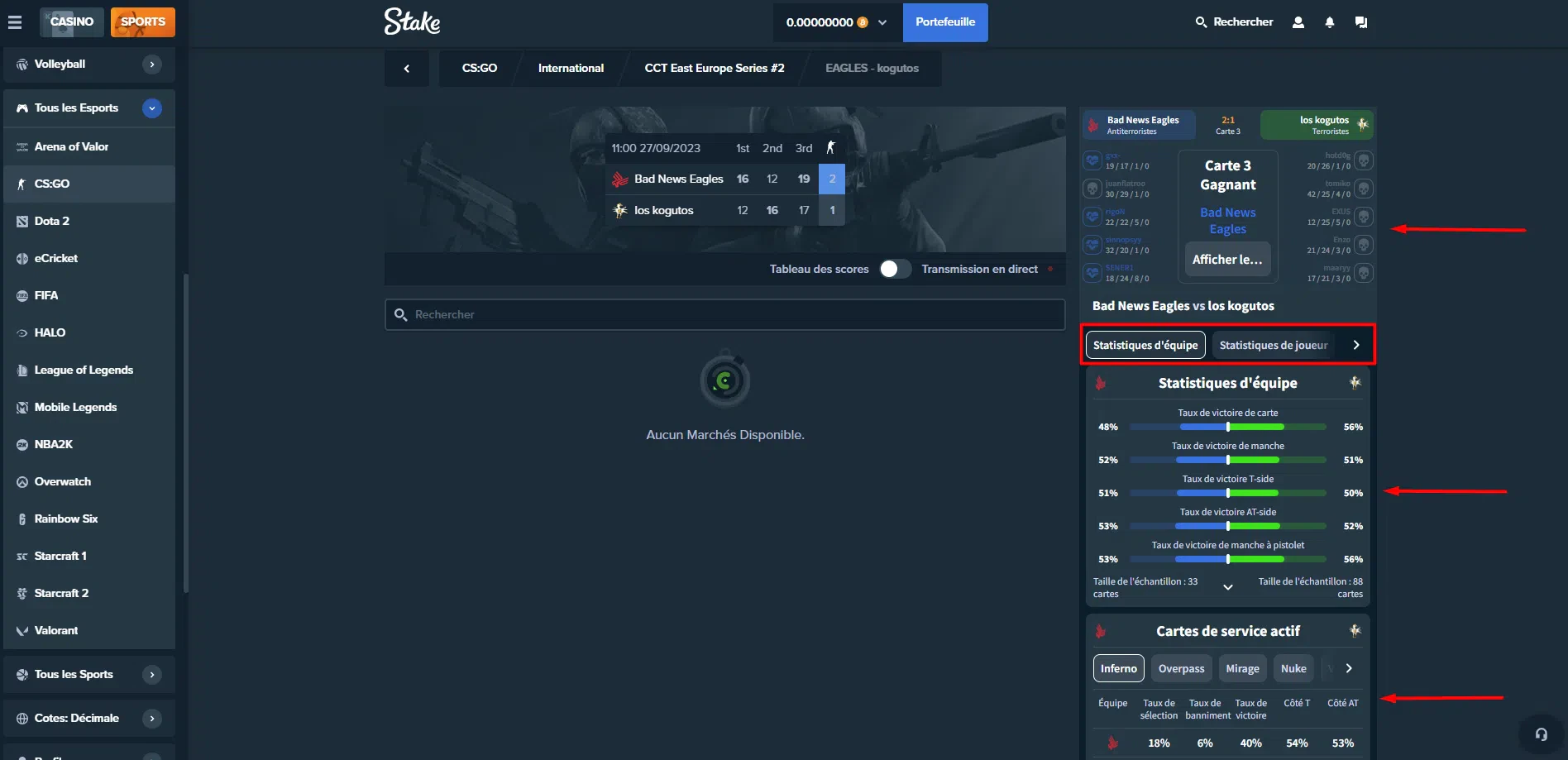Show more statistics tabs with arrow
This screenshot has width=1568, height=760.
pyautogui.click(x=1356, y=345)
